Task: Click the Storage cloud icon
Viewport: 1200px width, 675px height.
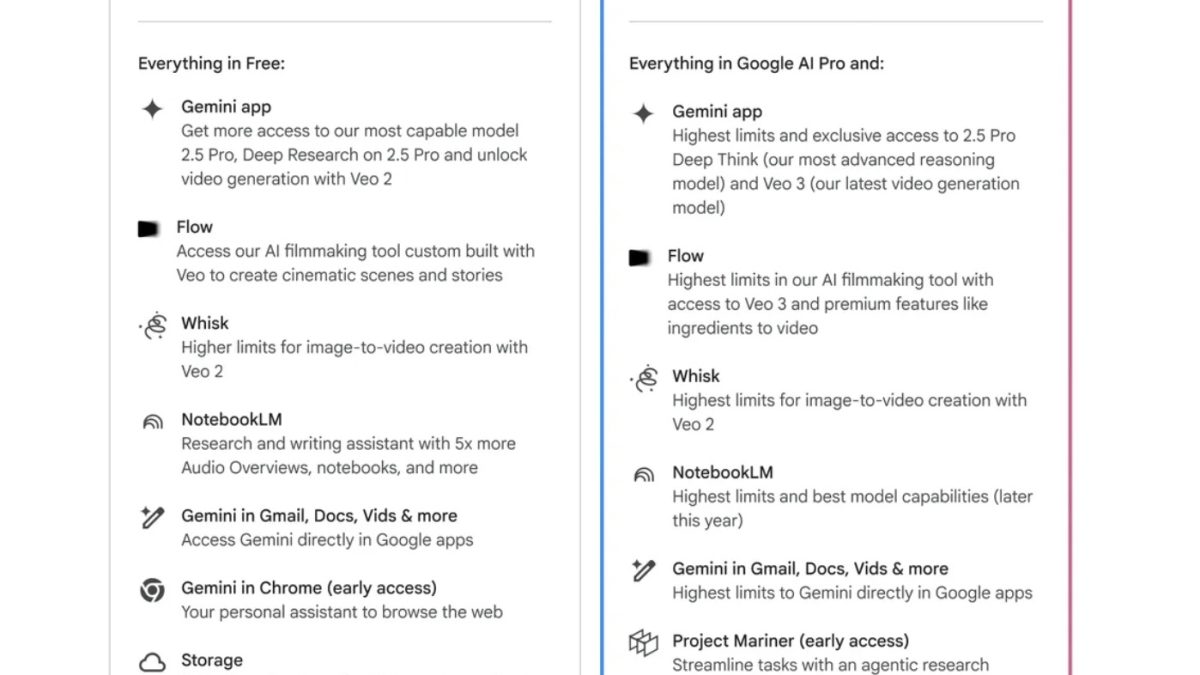Action: (x=152, y=662)
